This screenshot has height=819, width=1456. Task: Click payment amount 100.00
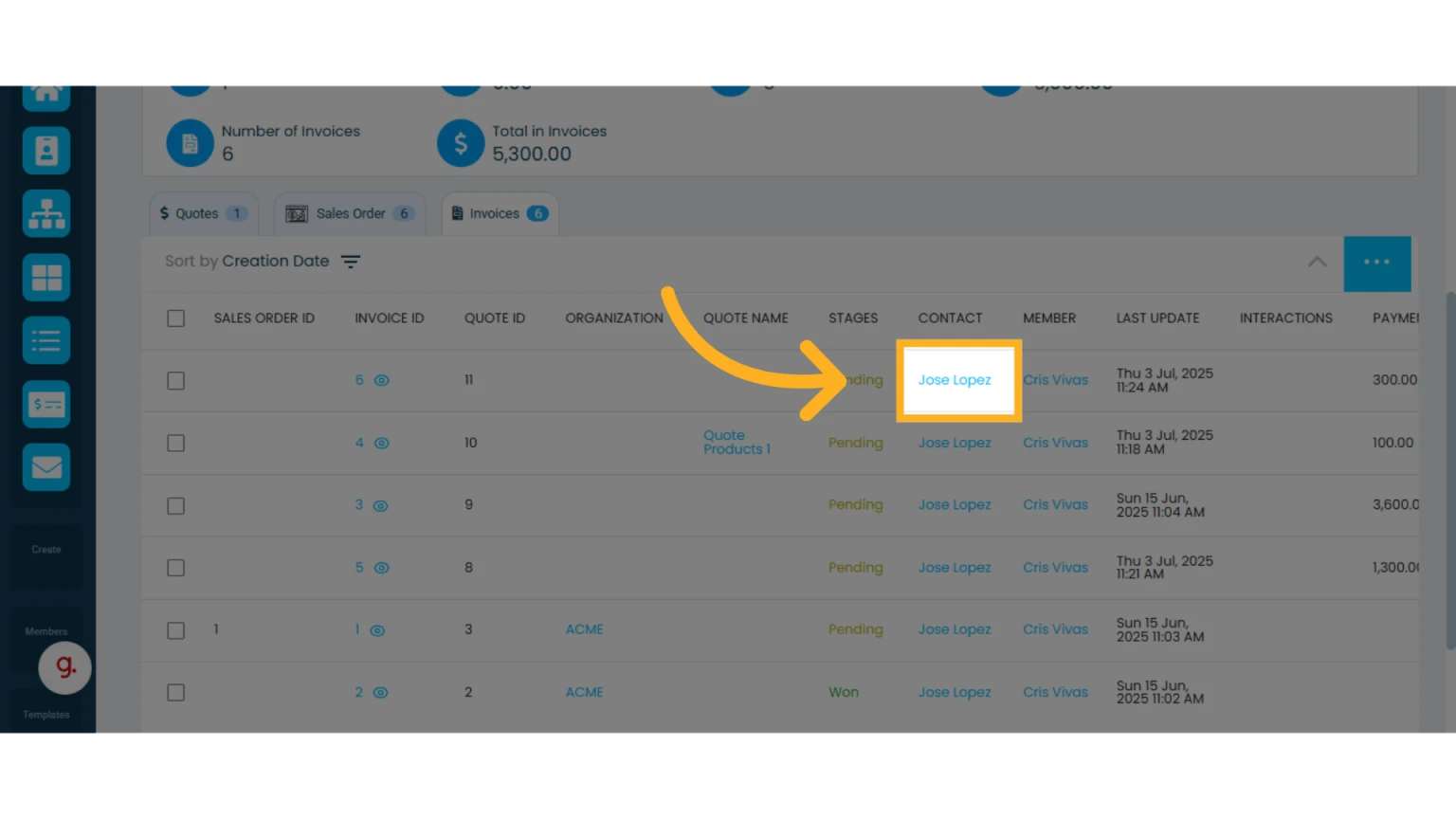(1392, 443)
